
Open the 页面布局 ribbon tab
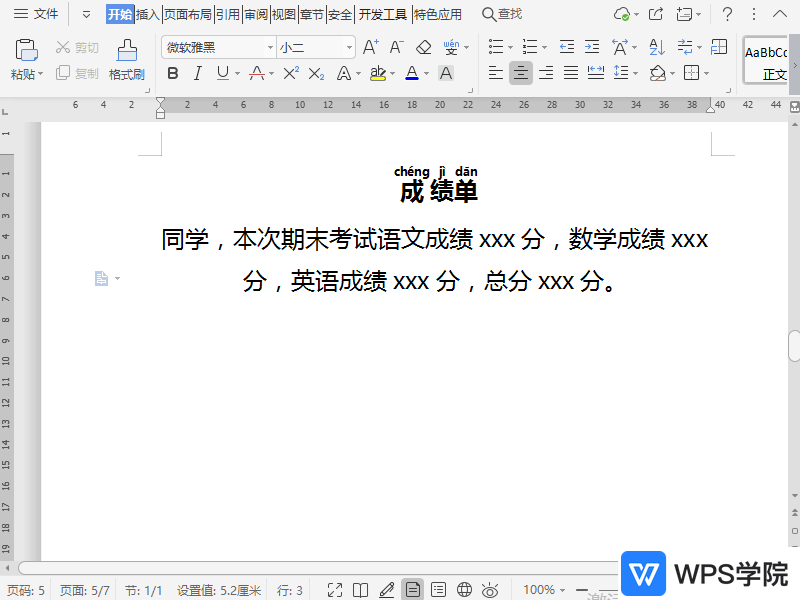(x=188, y=13)
